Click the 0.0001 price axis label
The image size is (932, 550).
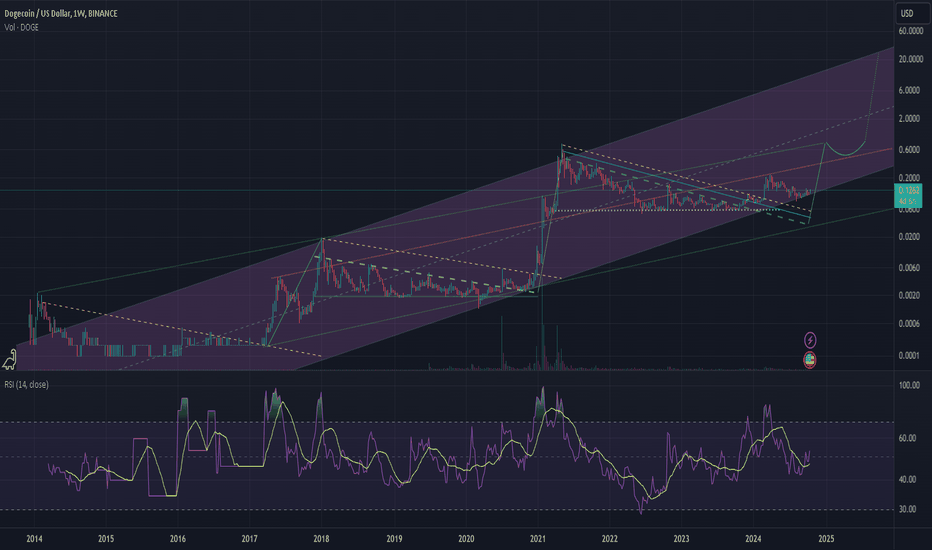point(911,356)
